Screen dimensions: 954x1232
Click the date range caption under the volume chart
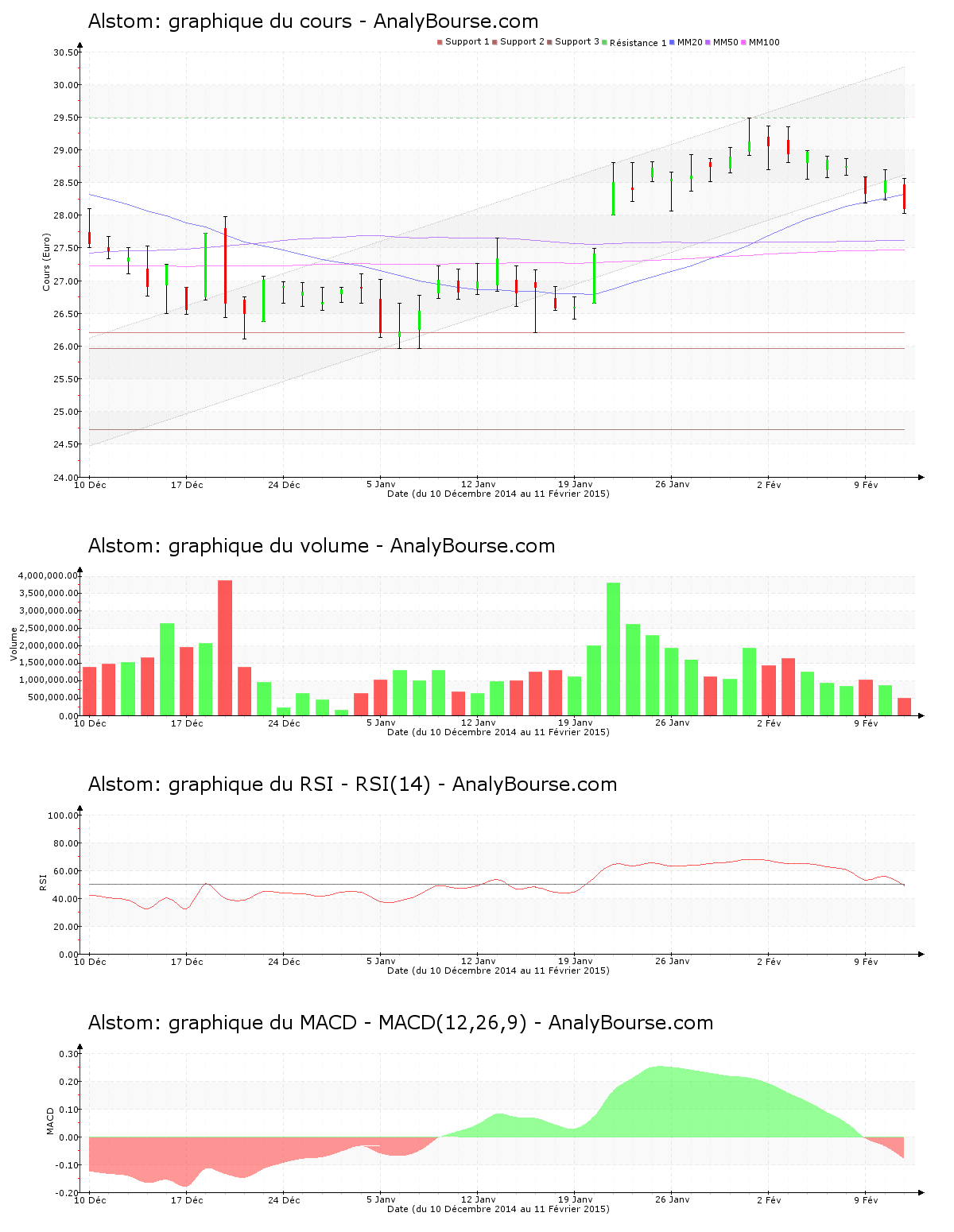pyautogui.click(x=498, y=732)
